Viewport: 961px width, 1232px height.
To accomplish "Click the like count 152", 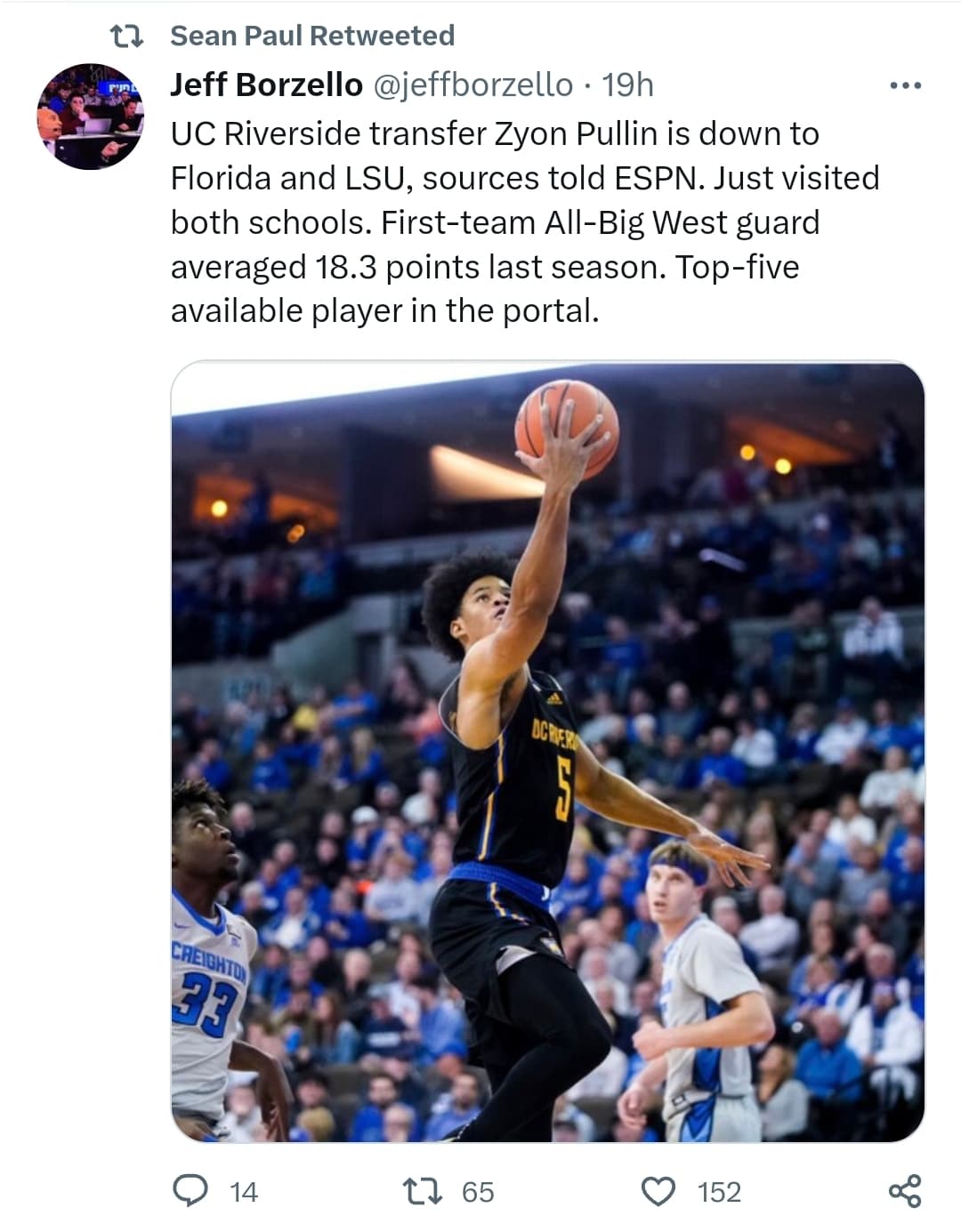I will (719, 1192).
